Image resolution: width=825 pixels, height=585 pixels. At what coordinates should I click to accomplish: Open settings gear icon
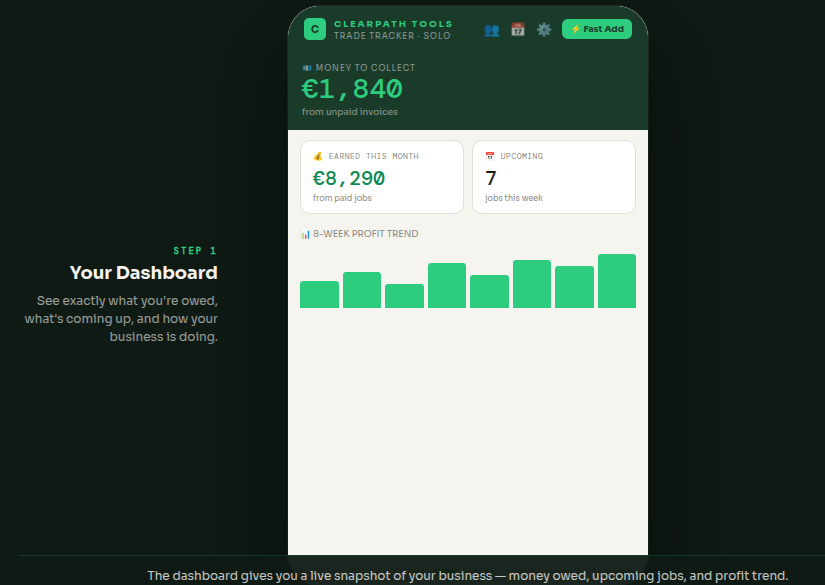click(x=544, y=29)
